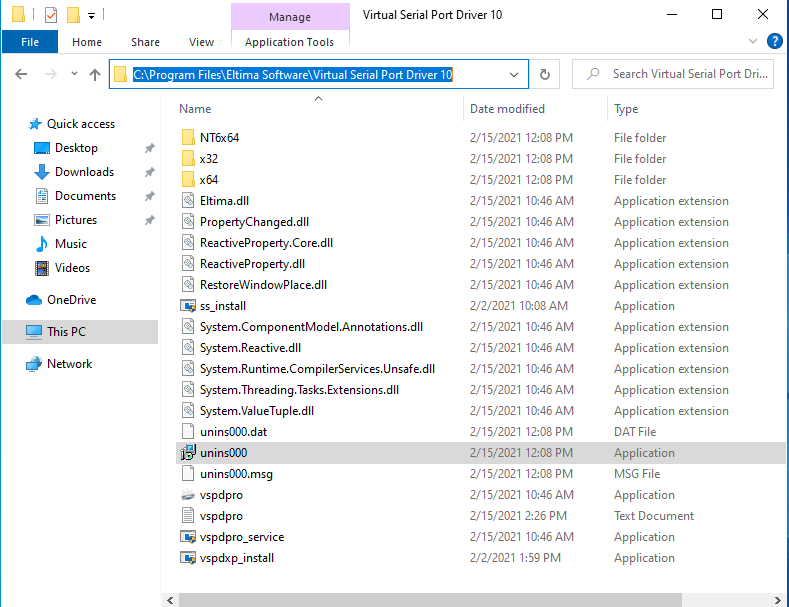The height and width of the screenshot is (607, 789).
Task: Click the Desktop icon in navigation pane
Action: click(x=42, y=148)
